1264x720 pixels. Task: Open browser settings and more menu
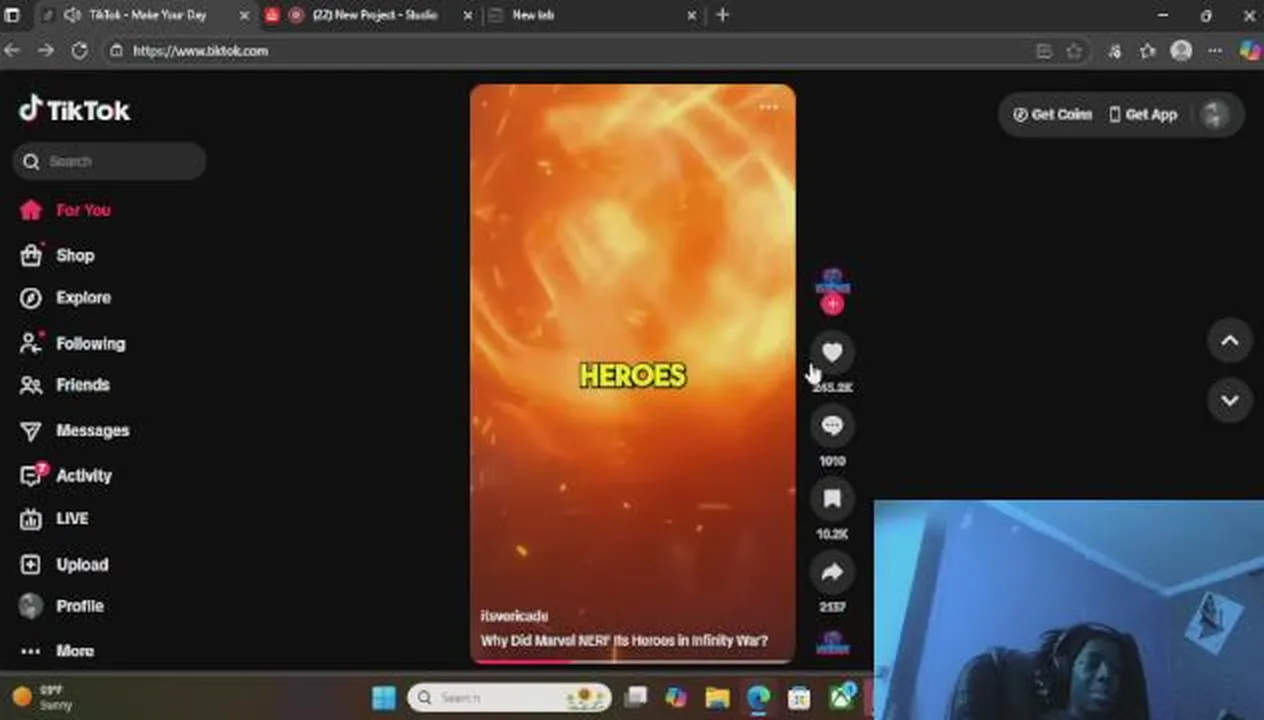point(1214,51)
